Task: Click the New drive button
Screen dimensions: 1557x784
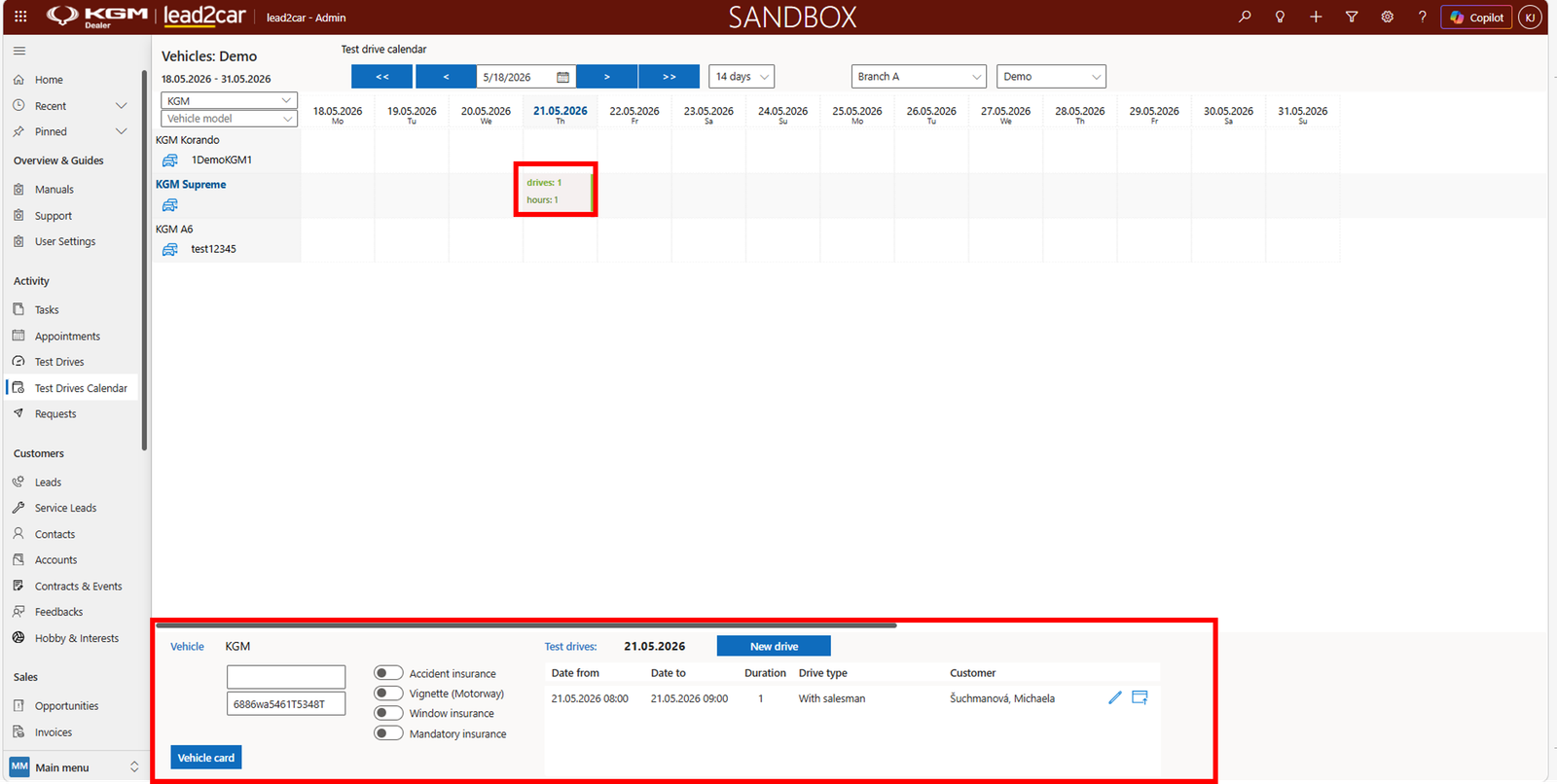Action: (774, 646)
